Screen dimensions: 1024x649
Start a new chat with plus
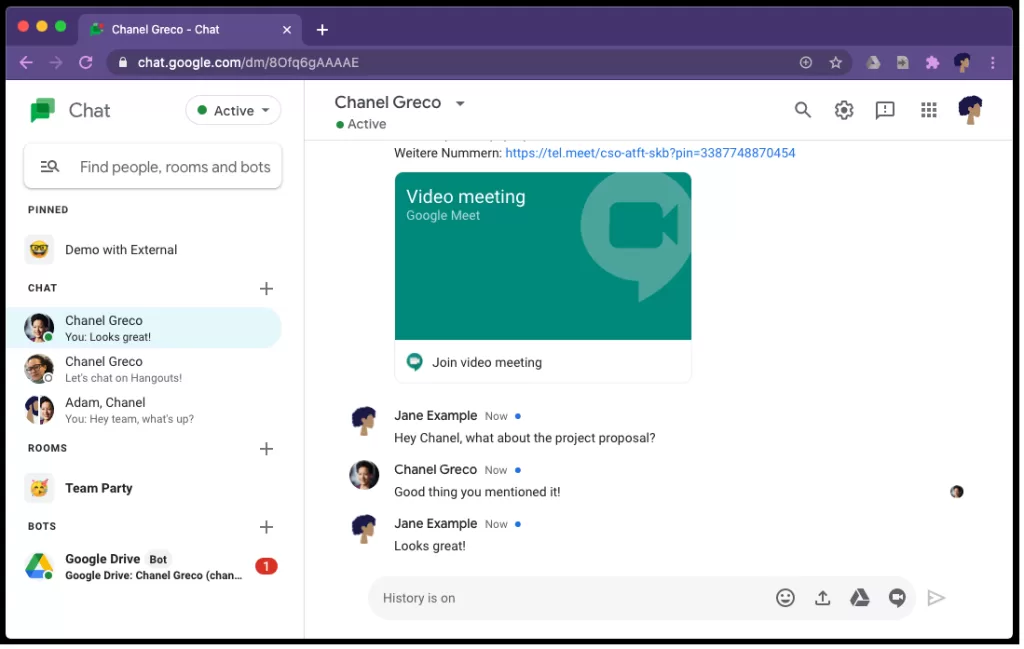(x=266, y=288)
